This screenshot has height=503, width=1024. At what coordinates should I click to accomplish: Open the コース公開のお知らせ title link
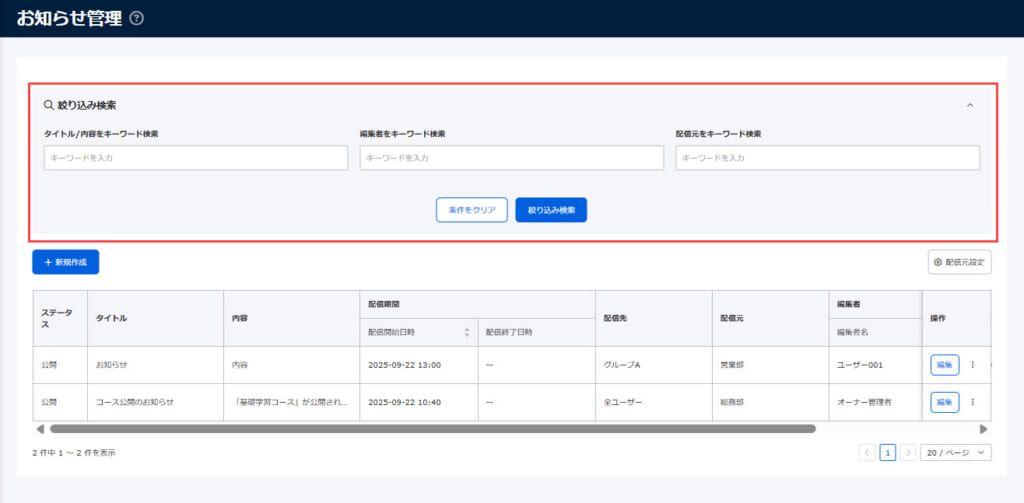(x=134, y=402)
